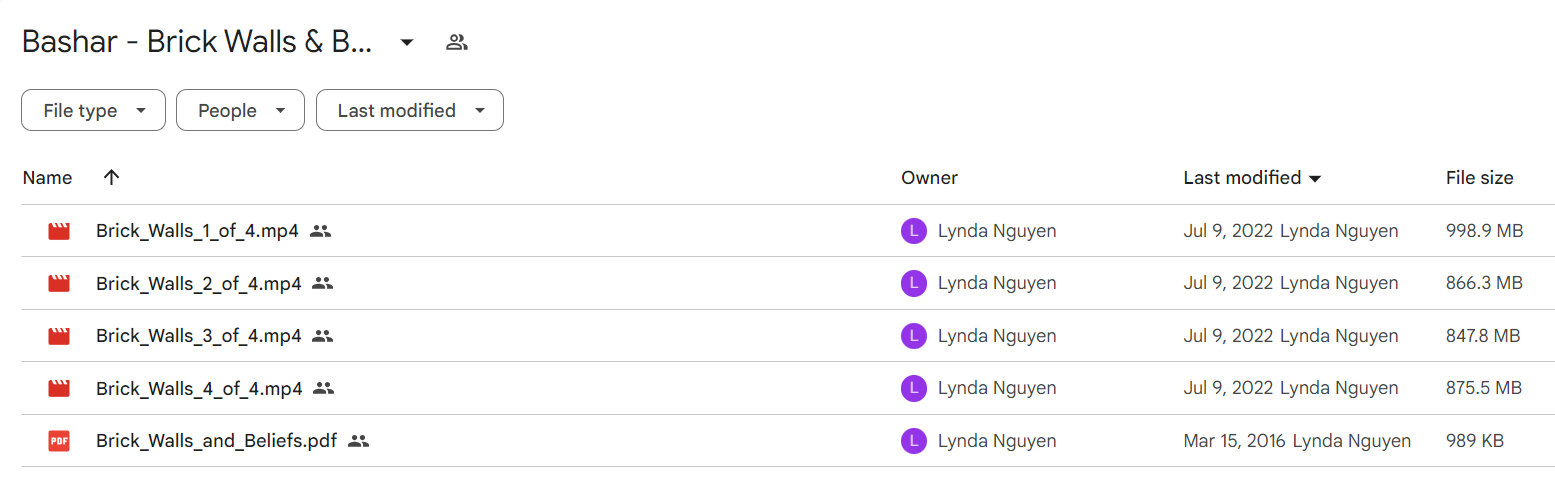Expand the folder title dropdown arrow
This screenshot has height=501, width=1555.
pyautogui.click(x=407, y=42)
